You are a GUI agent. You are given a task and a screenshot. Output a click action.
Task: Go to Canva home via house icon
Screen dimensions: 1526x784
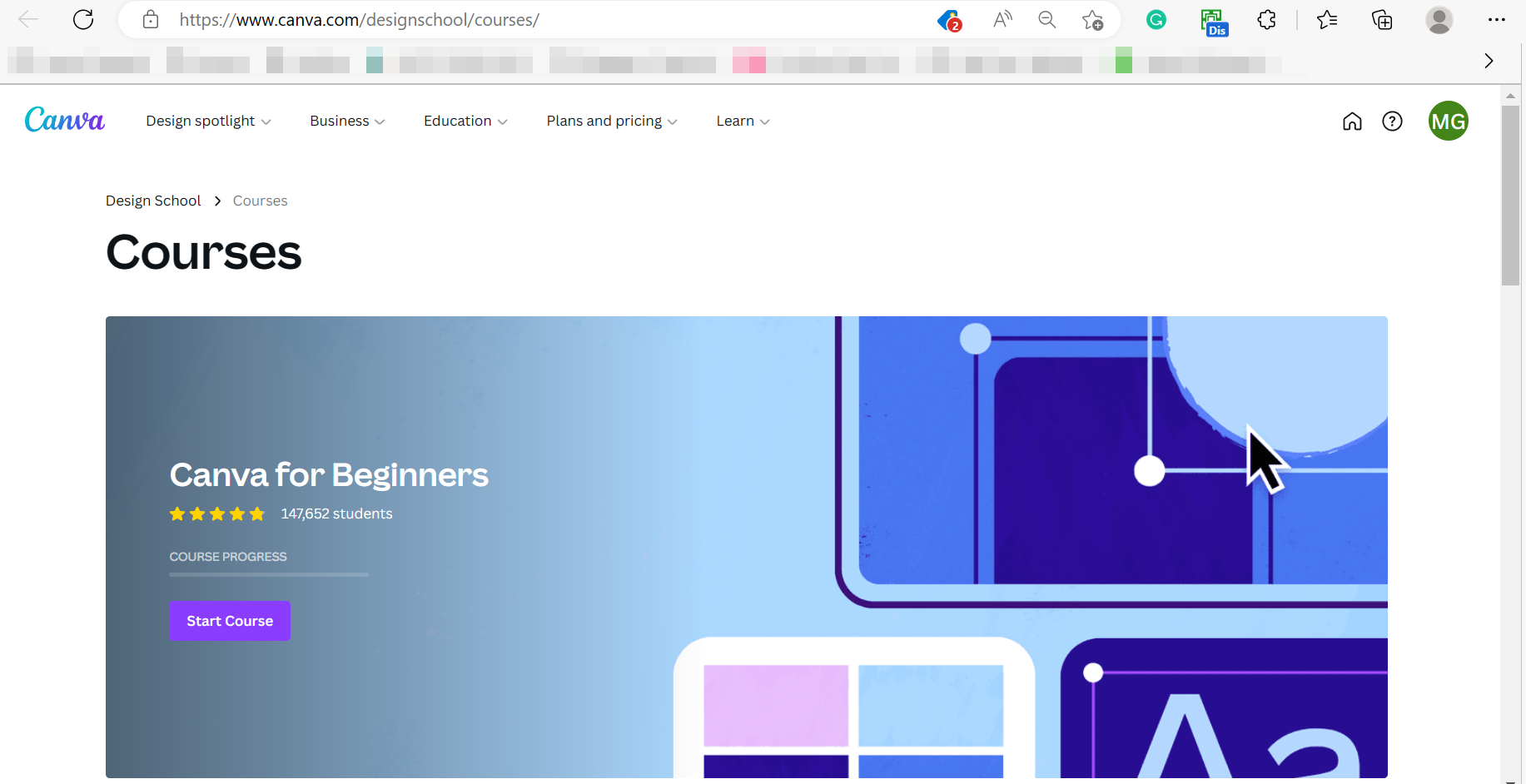[x=1352, y=122]
